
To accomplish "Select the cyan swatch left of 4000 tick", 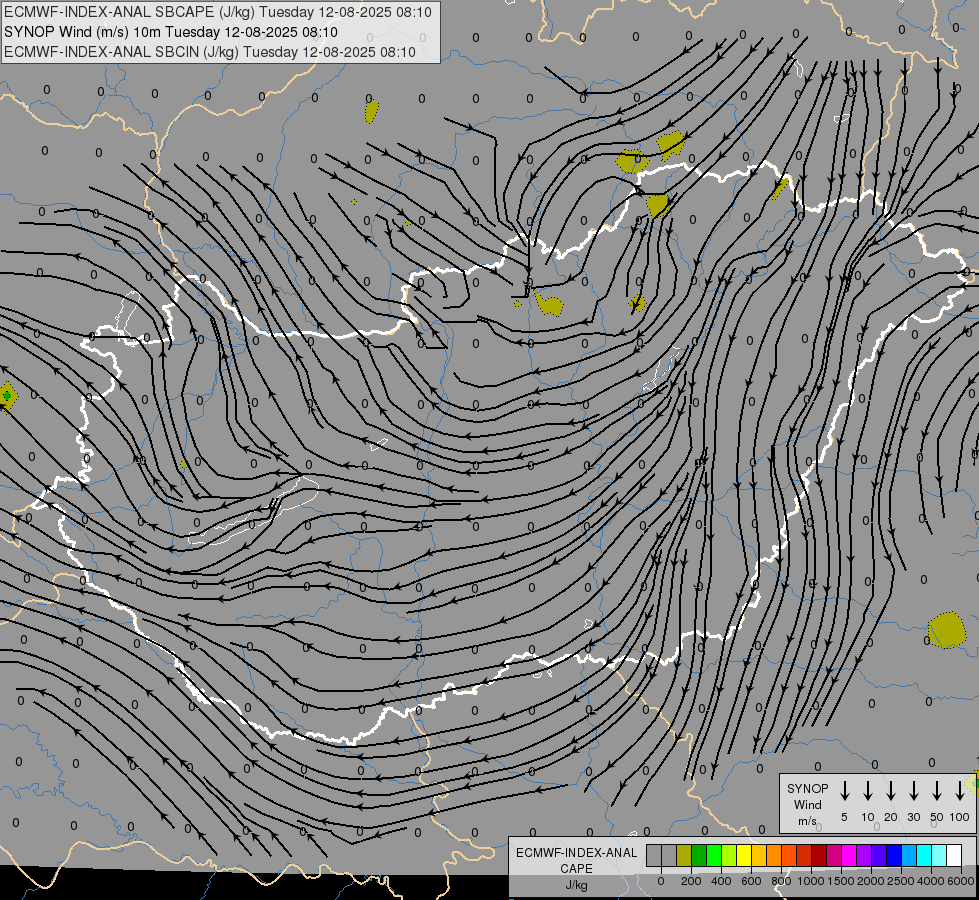I will 924,855.
